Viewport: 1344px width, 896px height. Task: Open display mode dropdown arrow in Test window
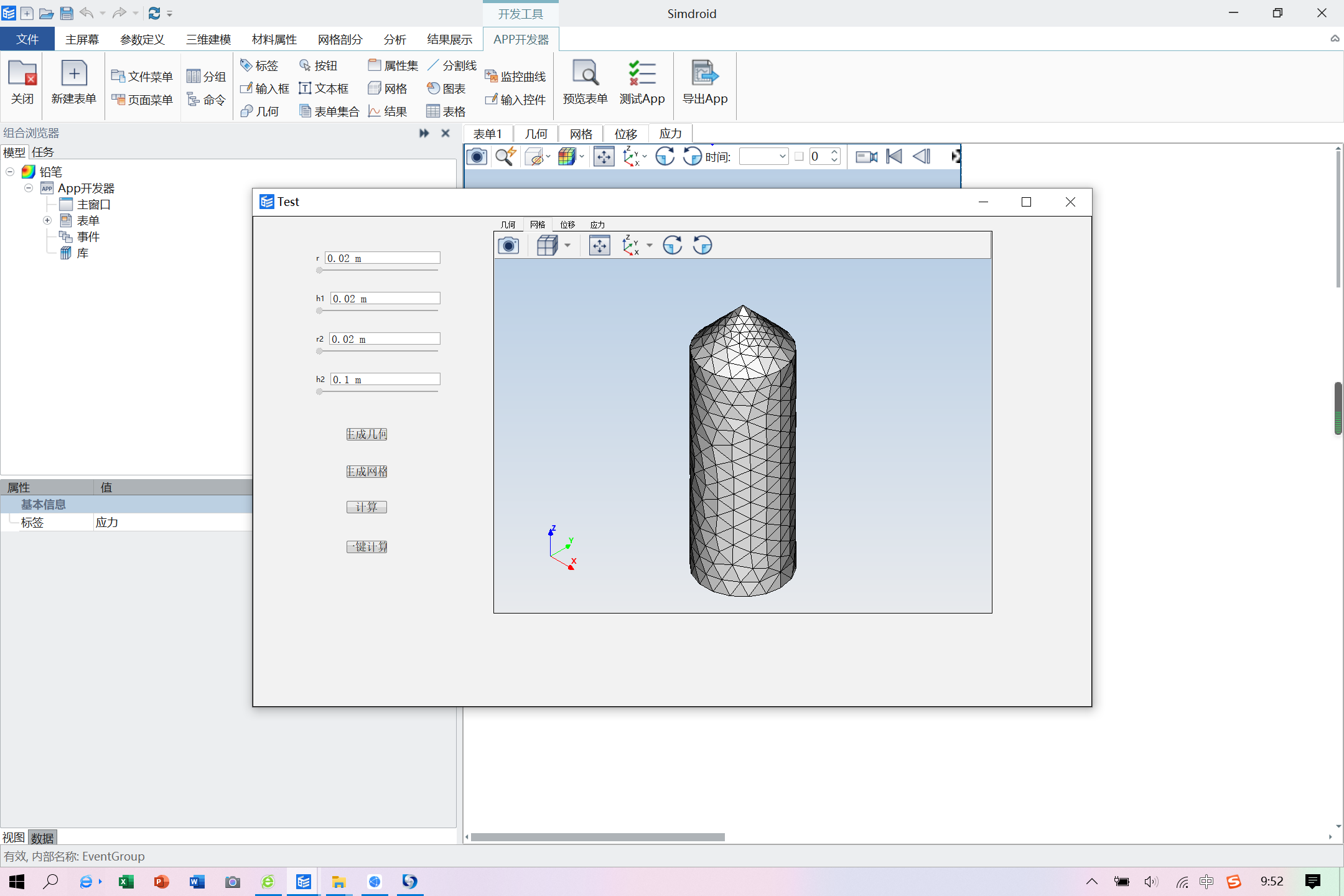[567, 245]
